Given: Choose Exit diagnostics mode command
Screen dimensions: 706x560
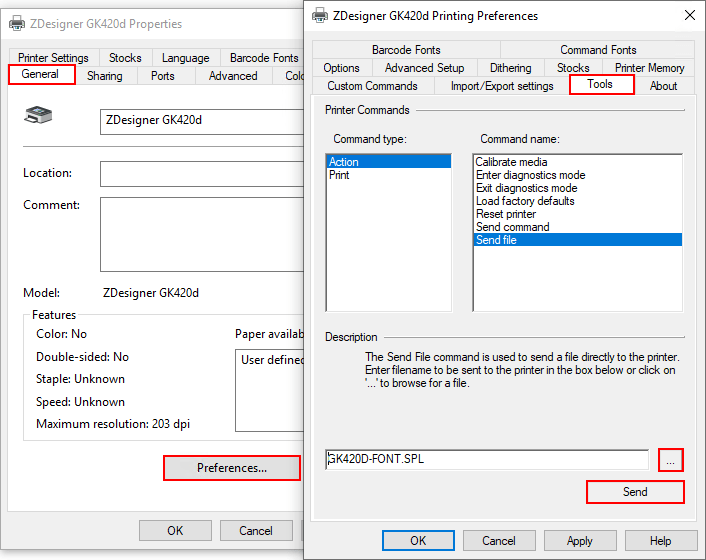Looking at the screenshot, I should pos(578,188).
